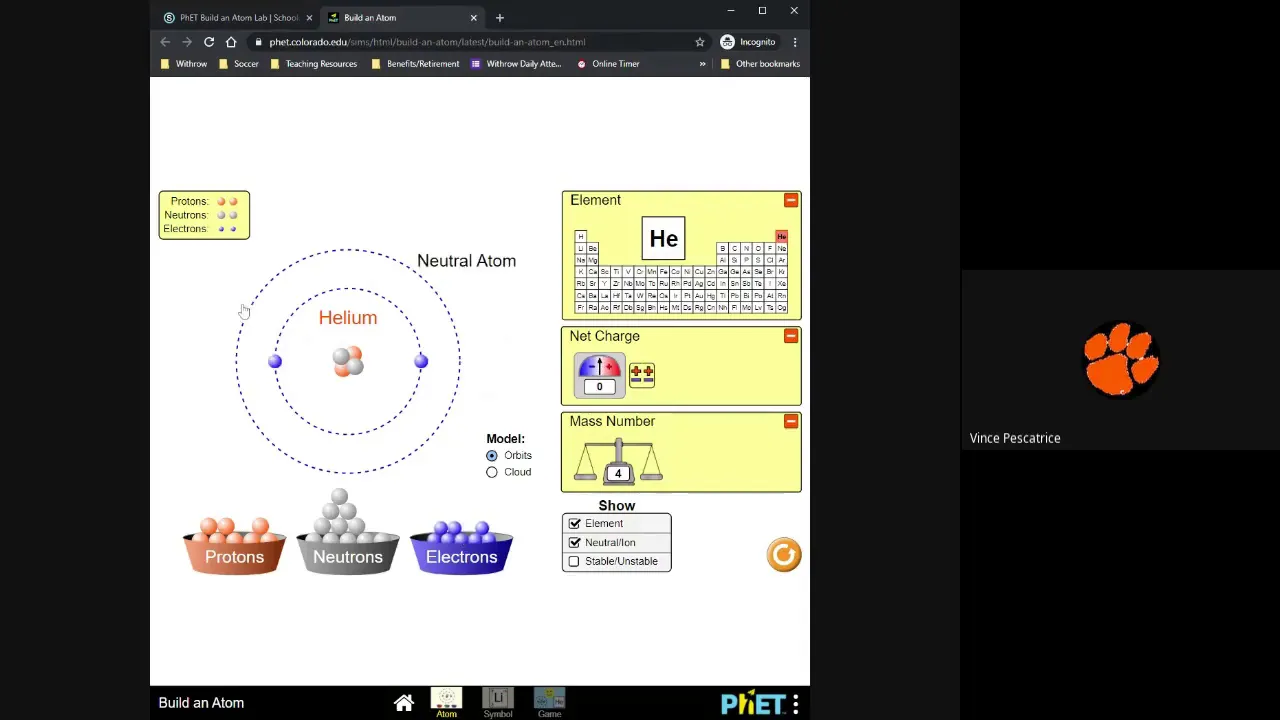Open the PhET options menu
Viewport: 1280px width, 720px height.
point(795,704)
